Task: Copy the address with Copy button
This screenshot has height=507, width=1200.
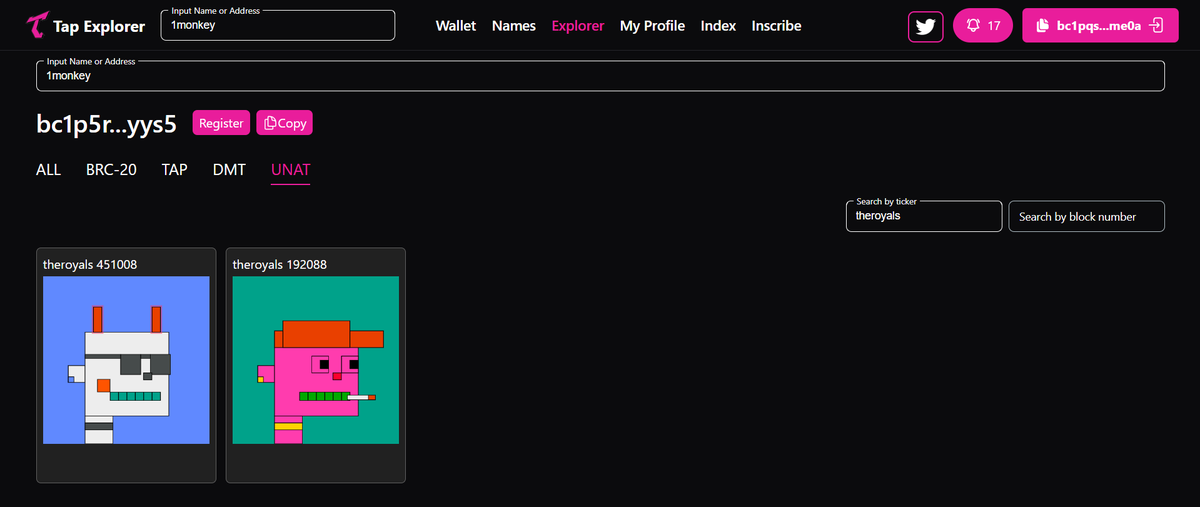Action: tap(285, 123)
